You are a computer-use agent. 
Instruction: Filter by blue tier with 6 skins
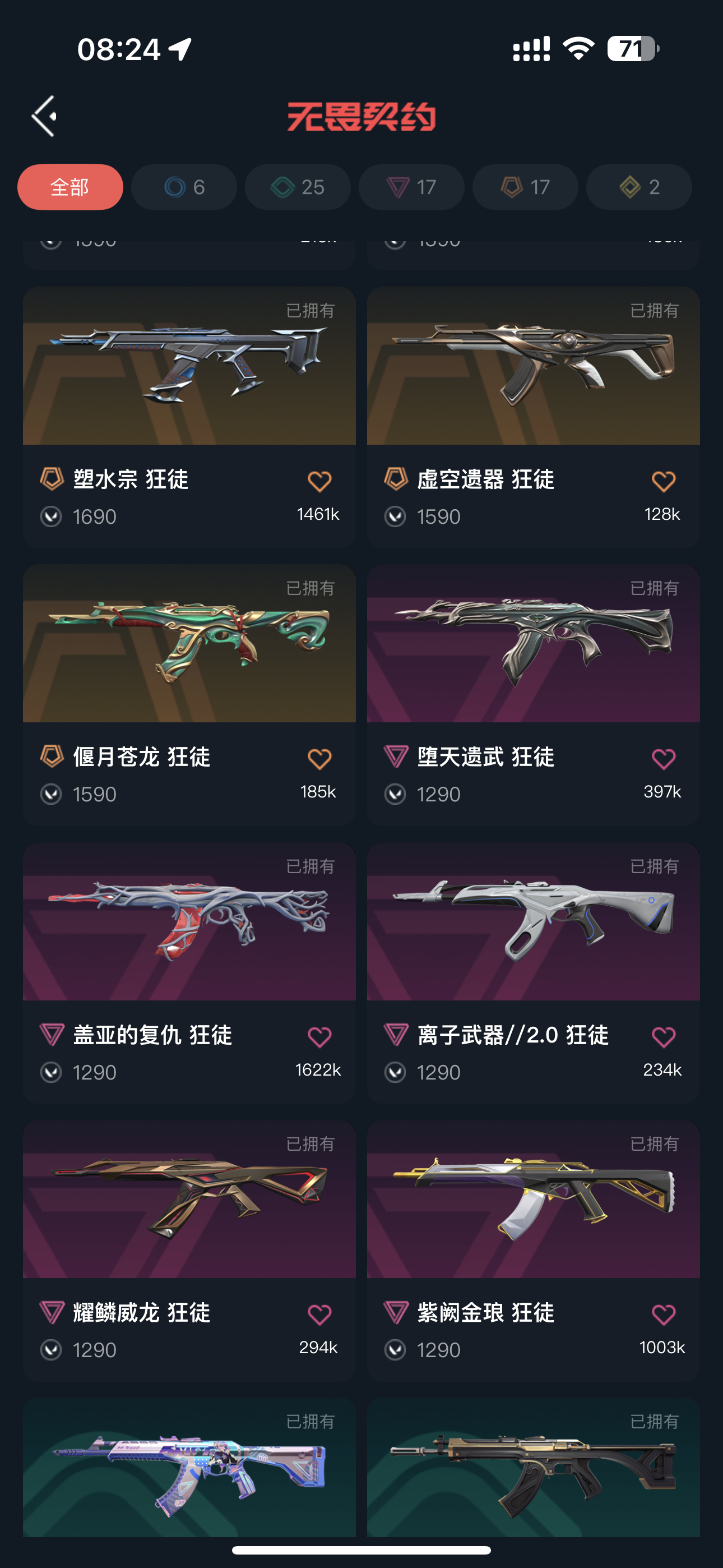tap(184, 187)
